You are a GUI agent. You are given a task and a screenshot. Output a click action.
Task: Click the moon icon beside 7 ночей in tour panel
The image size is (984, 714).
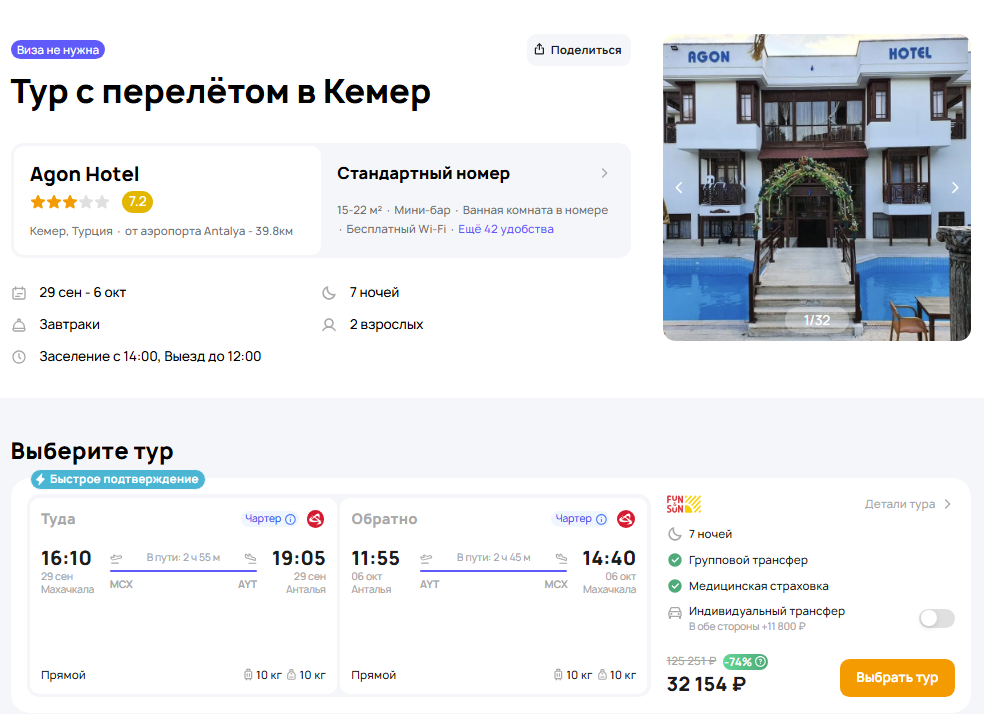(675, 534)
